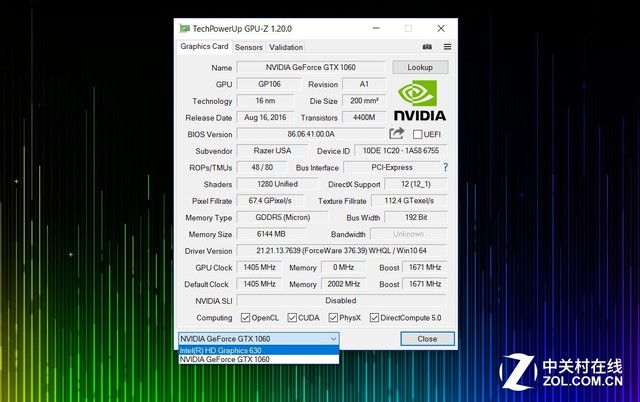Toggle the UEFI checkbox
The image size is (640, 402).
(417, 134)
